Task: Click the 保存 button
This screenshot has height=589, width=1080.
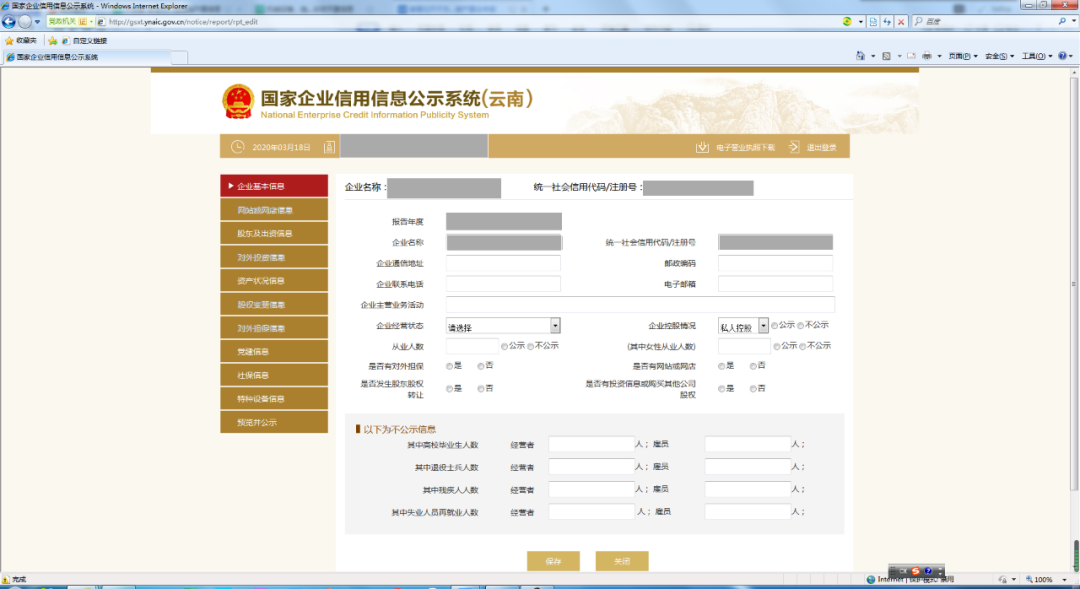Action: [553, 561]
